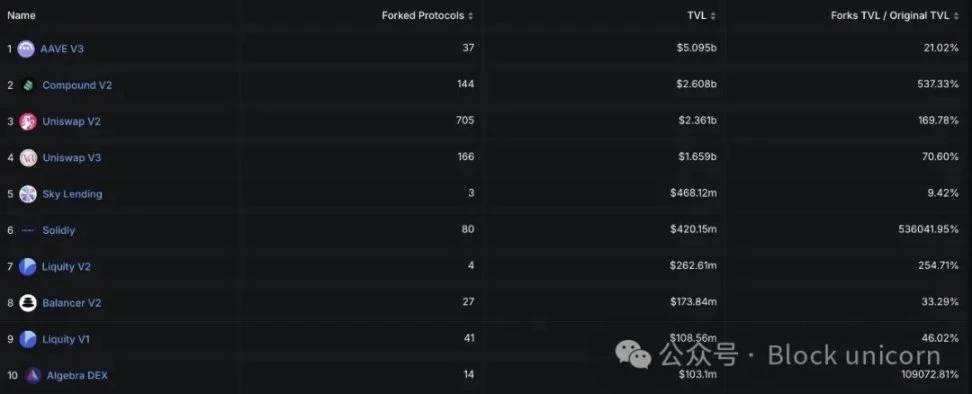Click the Uniswap V3 logo icon
This screenshot has height=394, width=972.
(x=28, y=158)
